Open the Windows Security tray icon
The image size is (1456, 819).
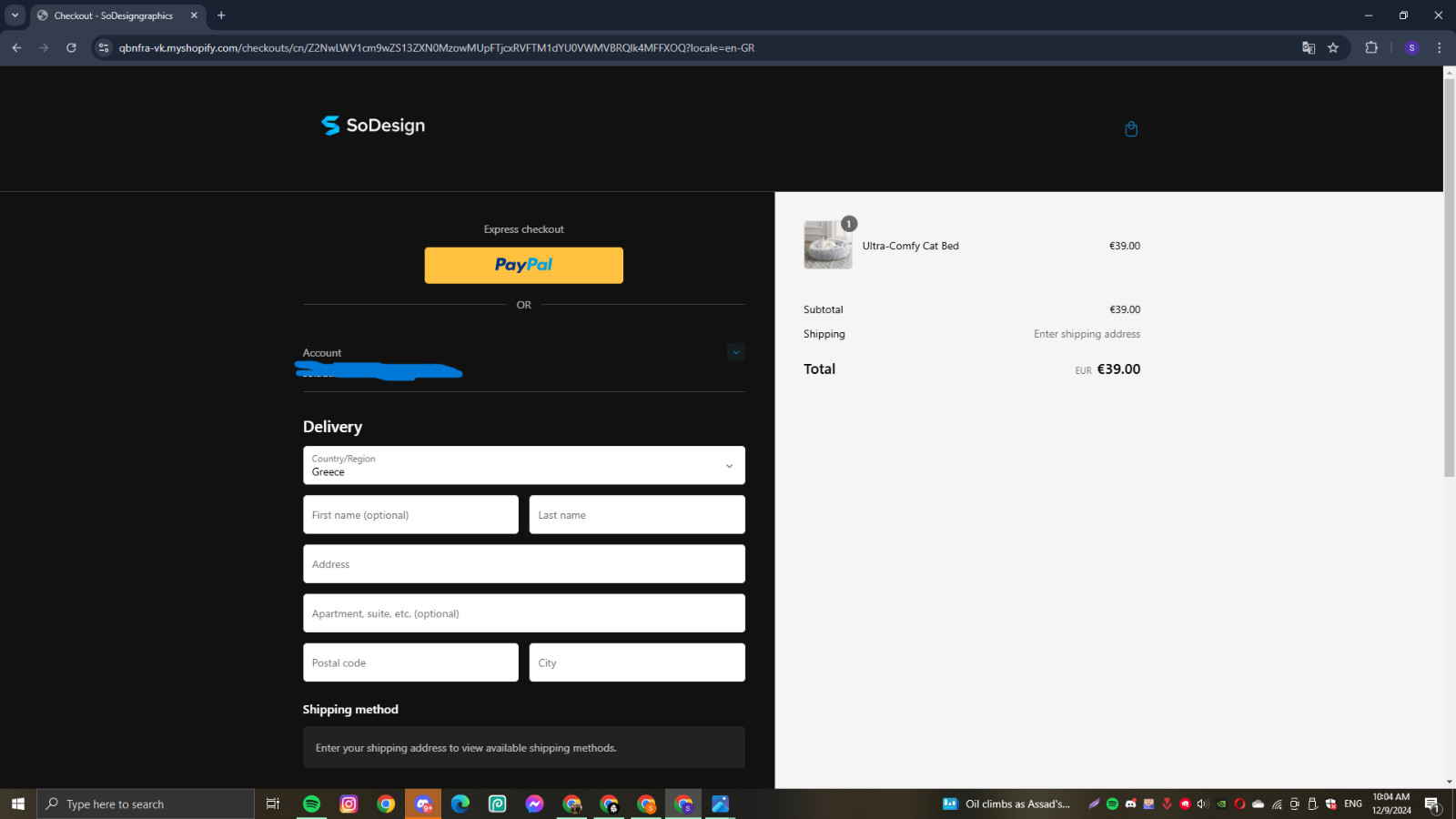coord(1331,804)
